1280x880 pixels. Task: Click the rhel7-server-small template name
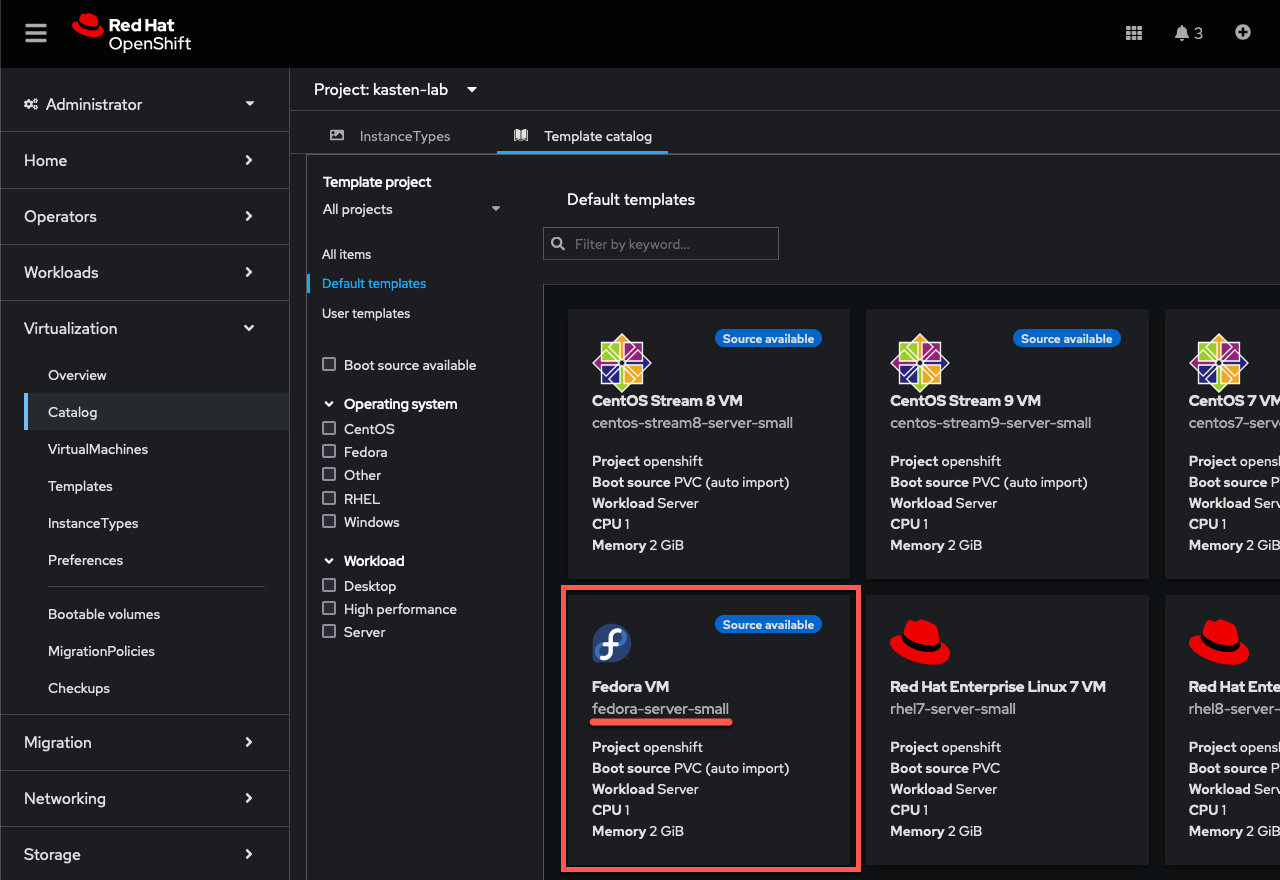pos(953,709)
